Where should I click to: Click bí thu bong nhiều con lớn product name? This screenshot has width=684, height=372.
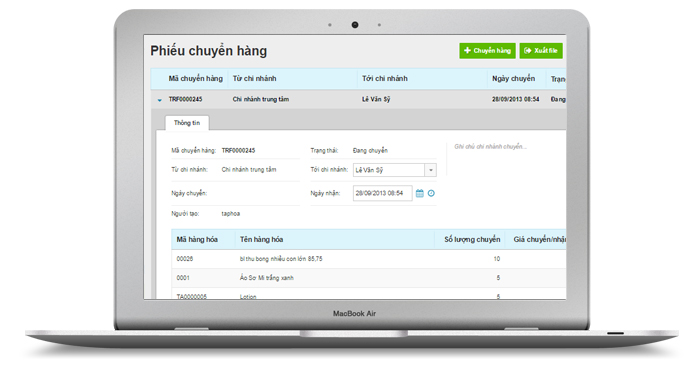point(281,259)
